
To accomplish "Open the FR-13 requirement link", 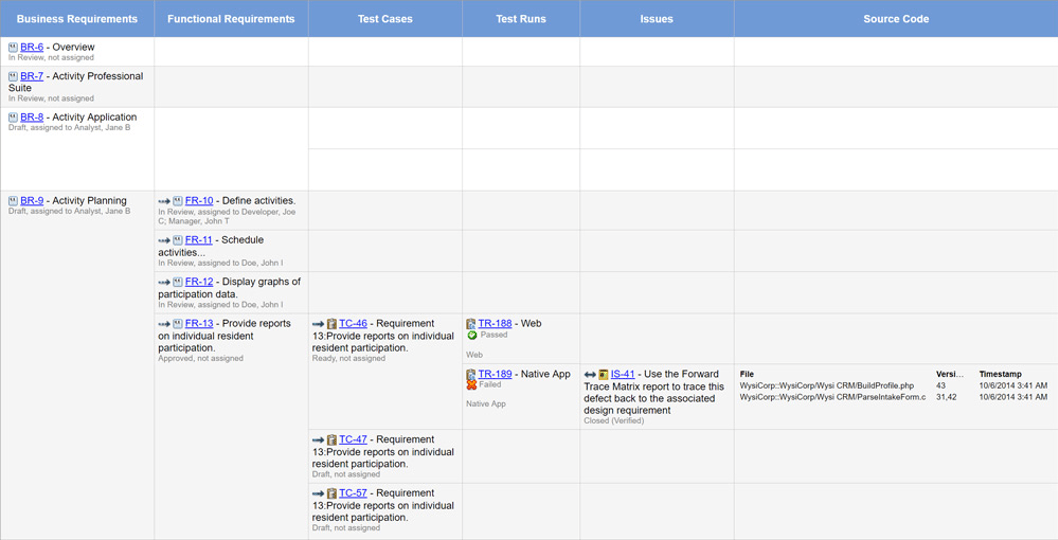I will point(198,323).
